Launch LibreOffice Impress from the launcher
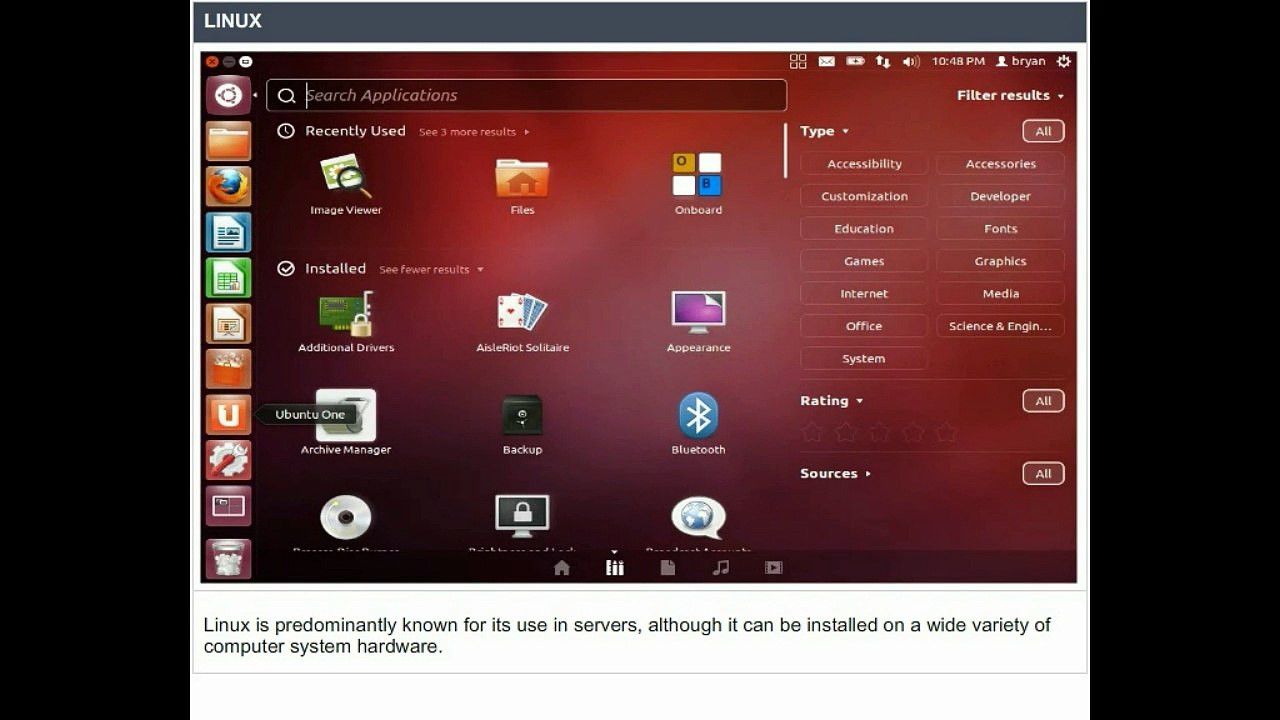 [228, 323]
